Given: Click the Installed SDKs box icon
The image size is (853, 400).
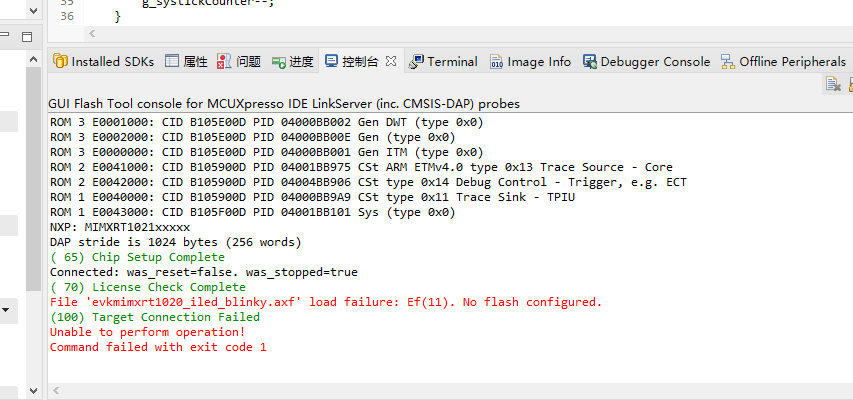Looking at the screenshot, I should click(60, 62).
